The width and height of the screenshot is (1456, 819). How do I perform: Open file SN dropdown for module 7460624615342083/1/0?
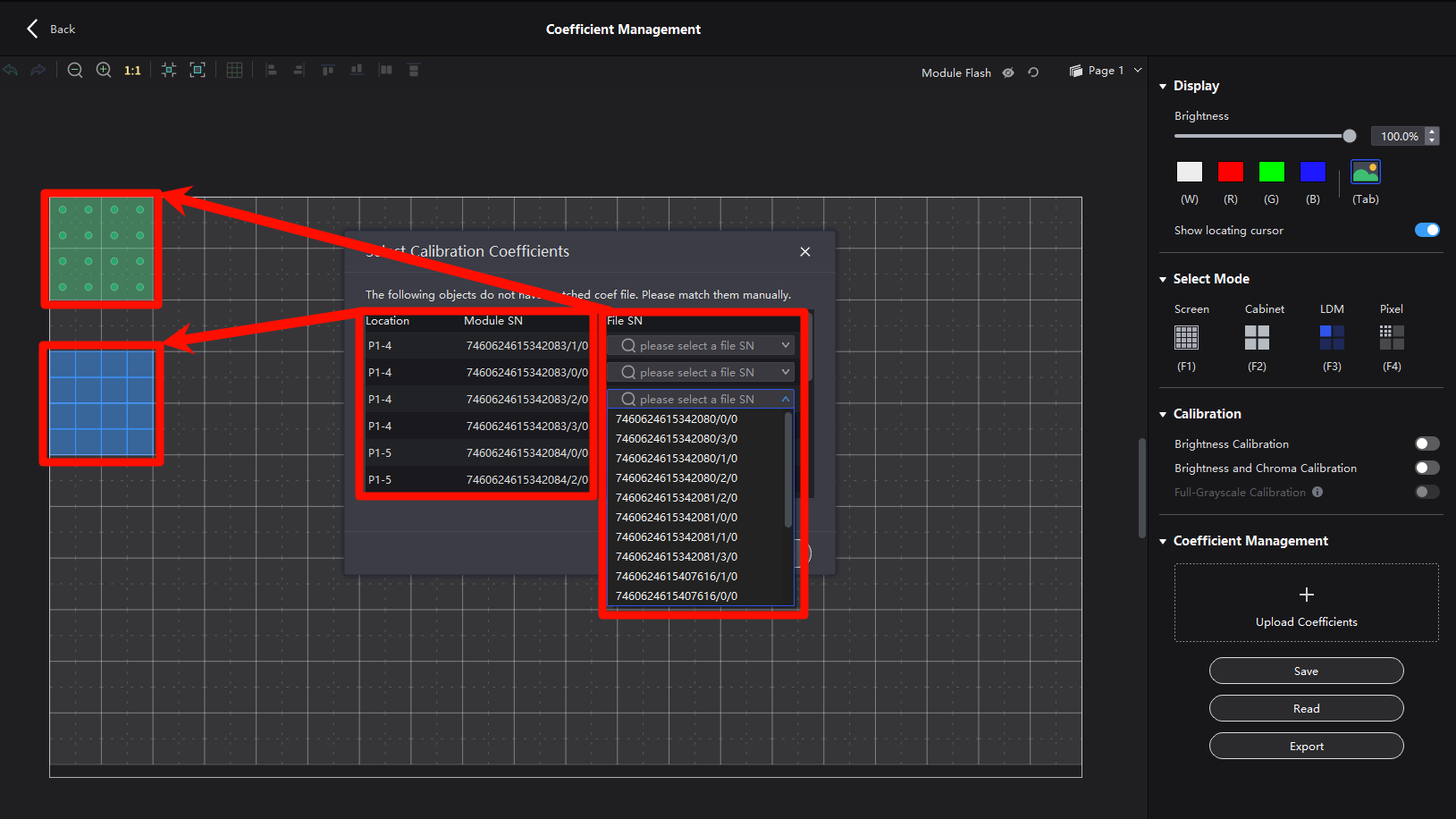[x=700, y=345]
